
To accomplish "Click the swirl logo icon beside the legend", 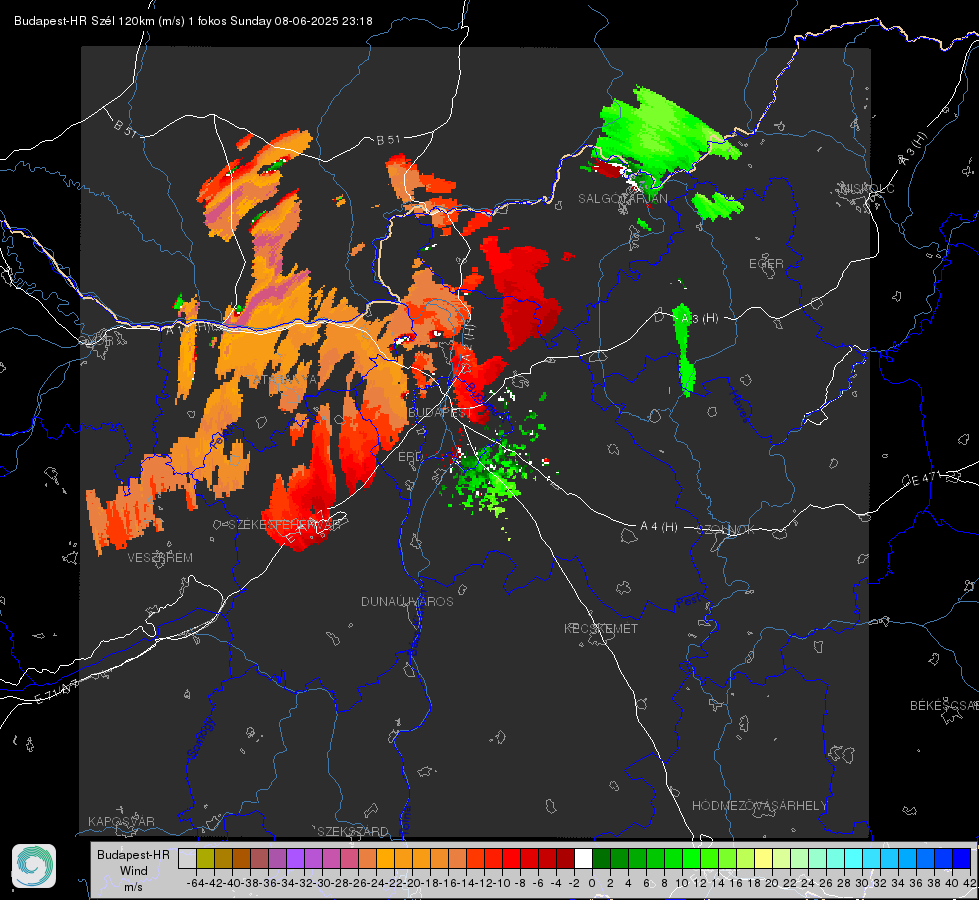I will [x=34, y=866].
